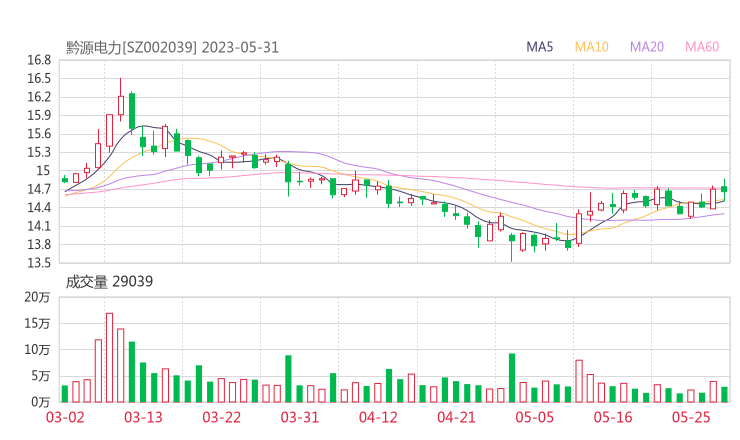
Task: Click the 03-31 date label
Action: [x=300, y=417]
